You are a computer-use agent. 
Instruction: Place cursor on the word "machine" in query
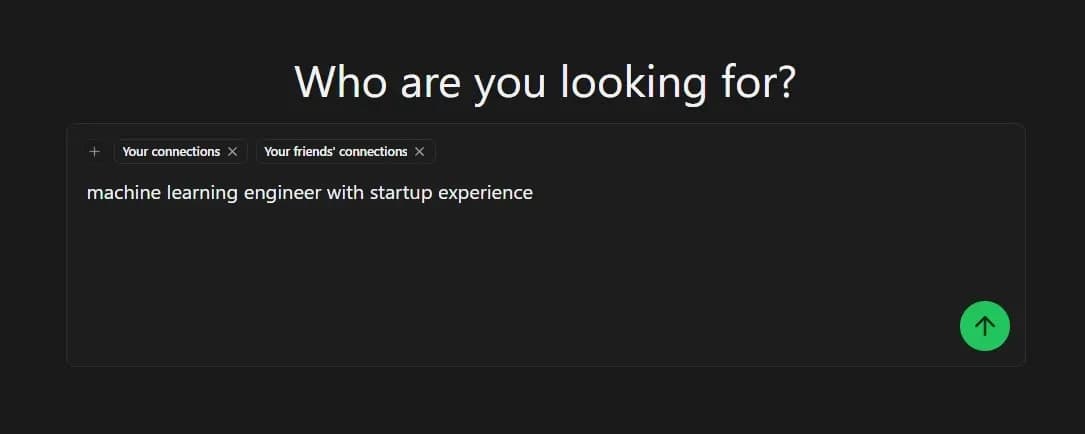pos(118,193)
